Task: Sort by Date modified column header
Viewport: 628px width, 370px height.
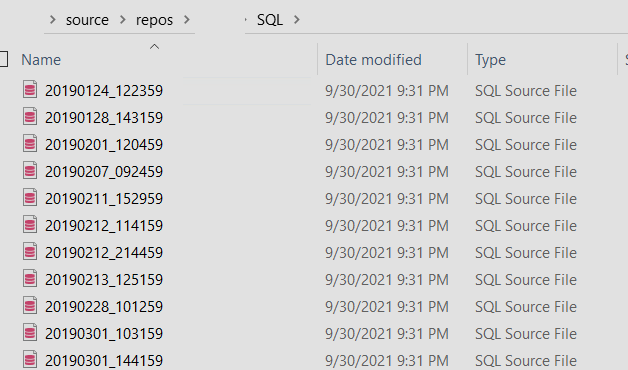Action: pyautogui.click(x=373, y=60)
